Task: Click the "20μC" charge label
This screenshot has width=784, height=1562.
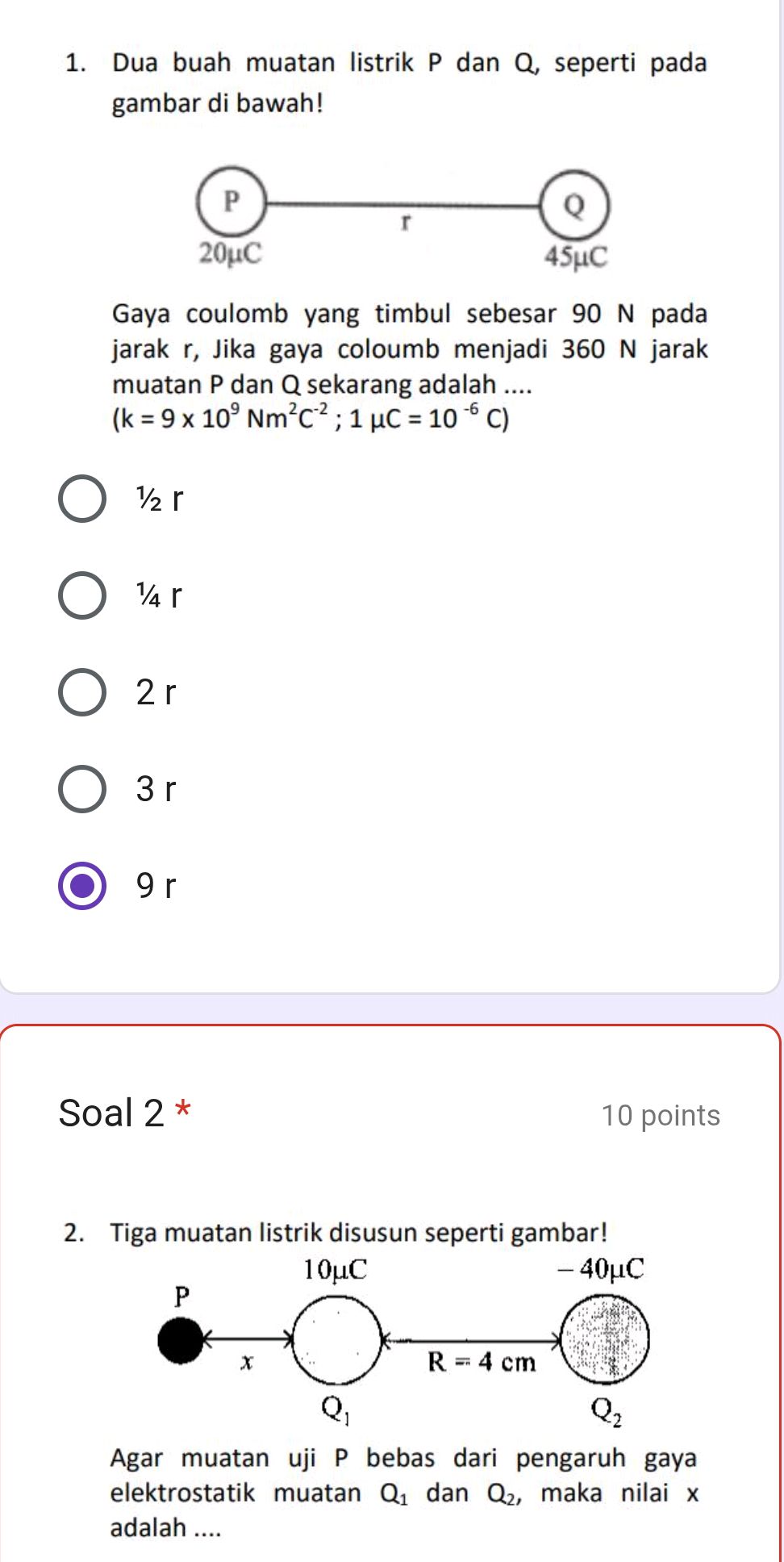Action: pyautogui.click(x=231, y=253)
